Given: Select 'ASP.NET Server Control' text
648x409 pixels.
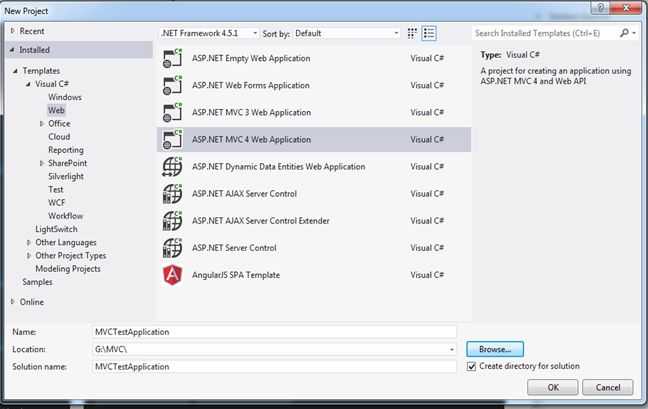Looking at the screenshot, I should click(x=234, y=248).
